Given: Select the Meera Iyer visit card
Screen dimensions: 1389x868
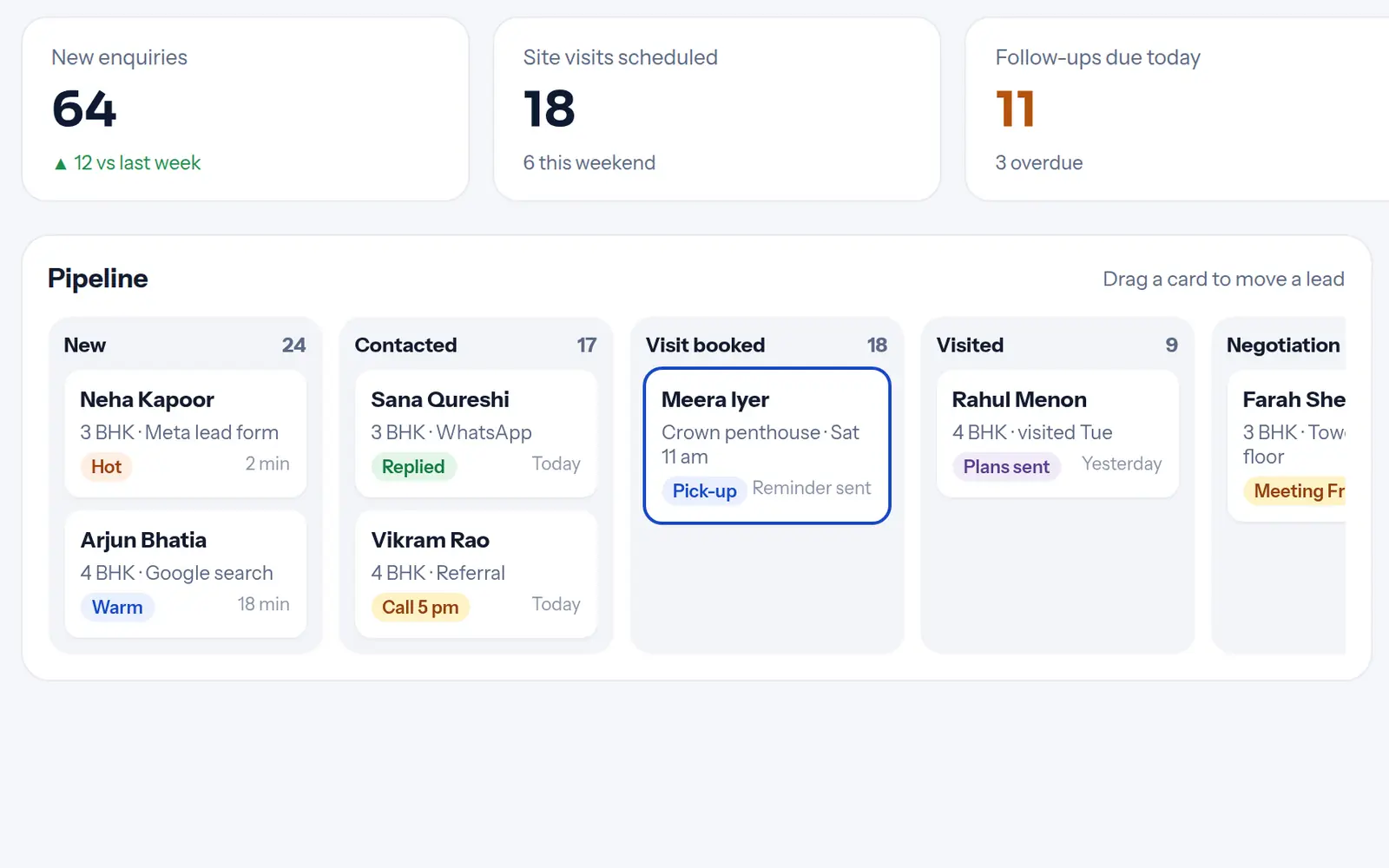Looking at the screenshot, I should (767, 446).
